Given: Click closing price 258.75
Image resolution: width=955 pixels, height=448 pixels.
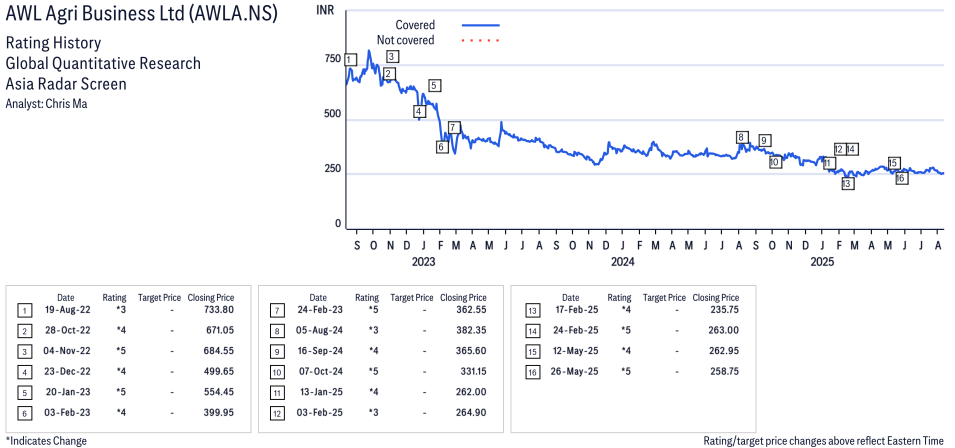Looking at the screenshot, I should click(x=725, y=371).
